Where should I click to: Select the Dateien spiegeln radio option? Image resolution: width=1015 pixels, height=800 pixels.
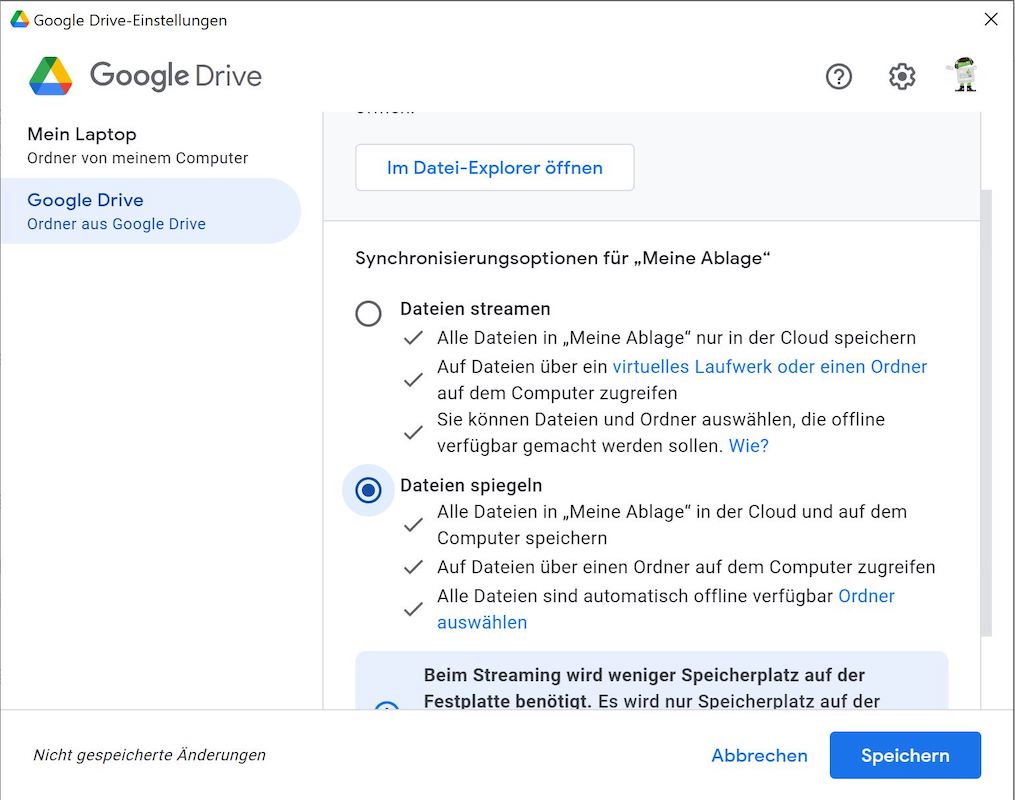click(368, 490)
